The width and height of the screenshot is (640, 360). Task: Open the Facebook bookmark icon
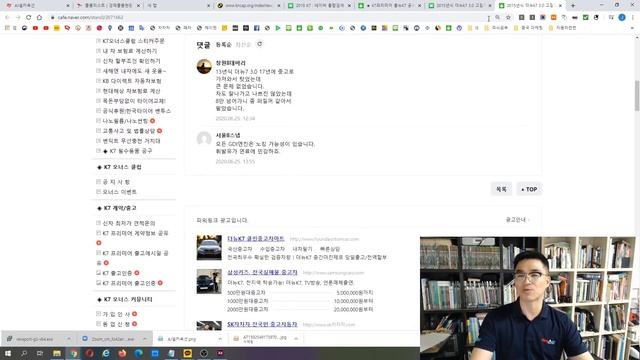pos(256,28)
